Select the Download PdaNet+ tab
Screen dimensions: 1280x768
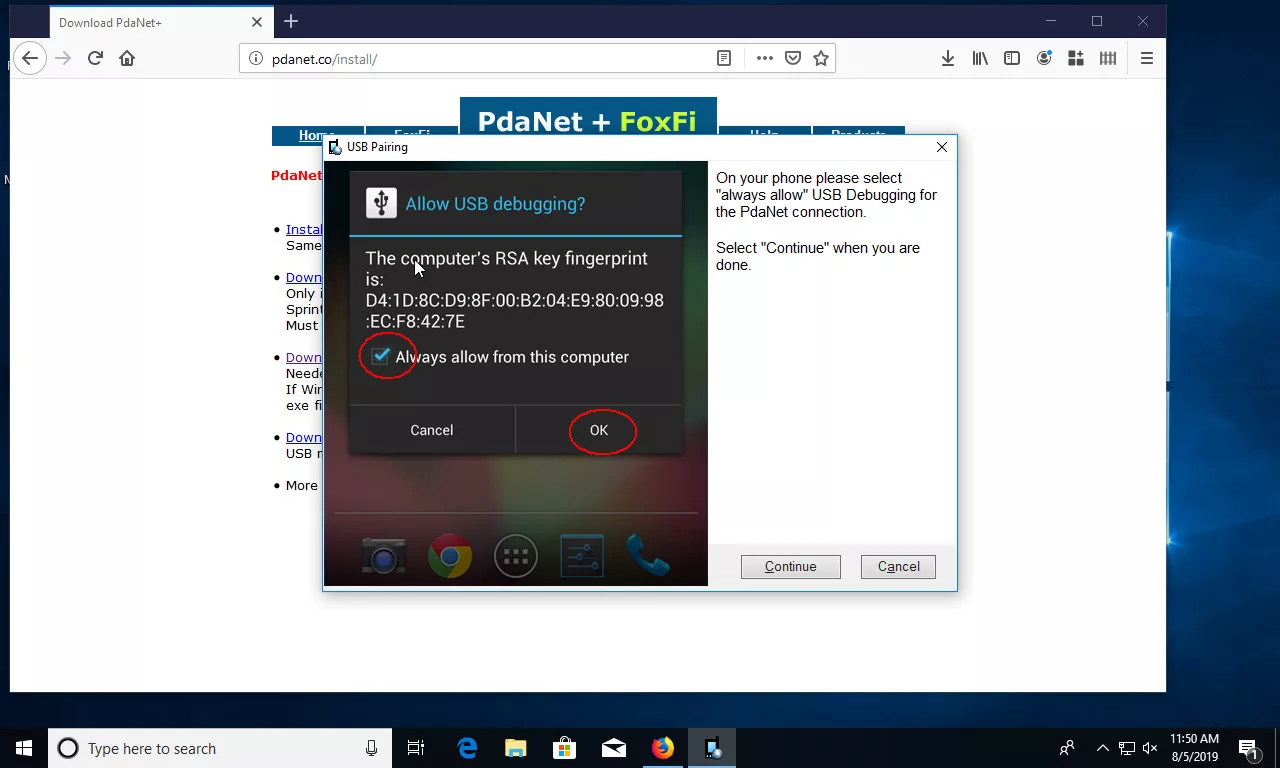(160, 22)
